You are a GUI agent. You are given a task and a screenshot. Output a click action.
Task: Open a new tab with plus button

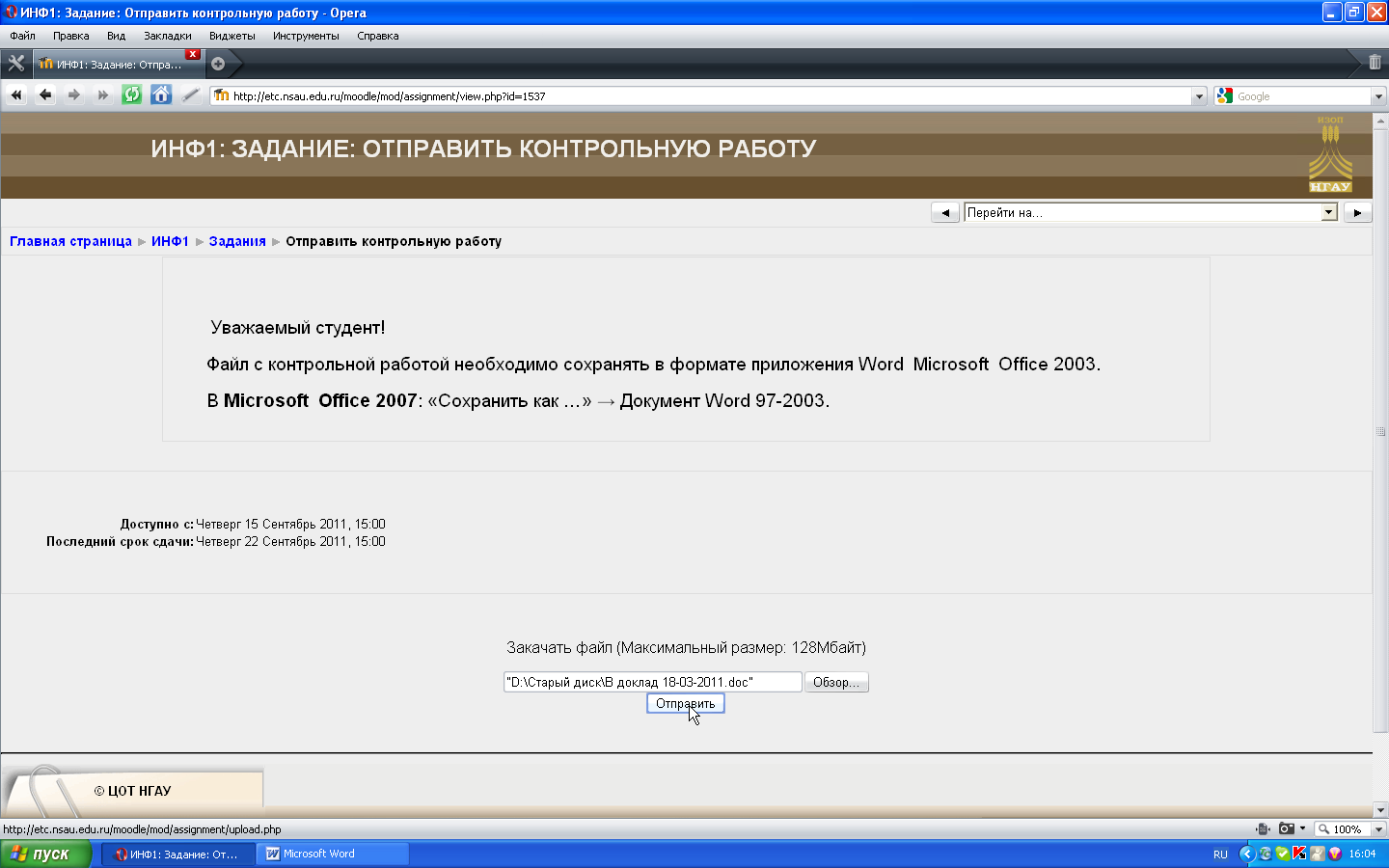point(218,64)
